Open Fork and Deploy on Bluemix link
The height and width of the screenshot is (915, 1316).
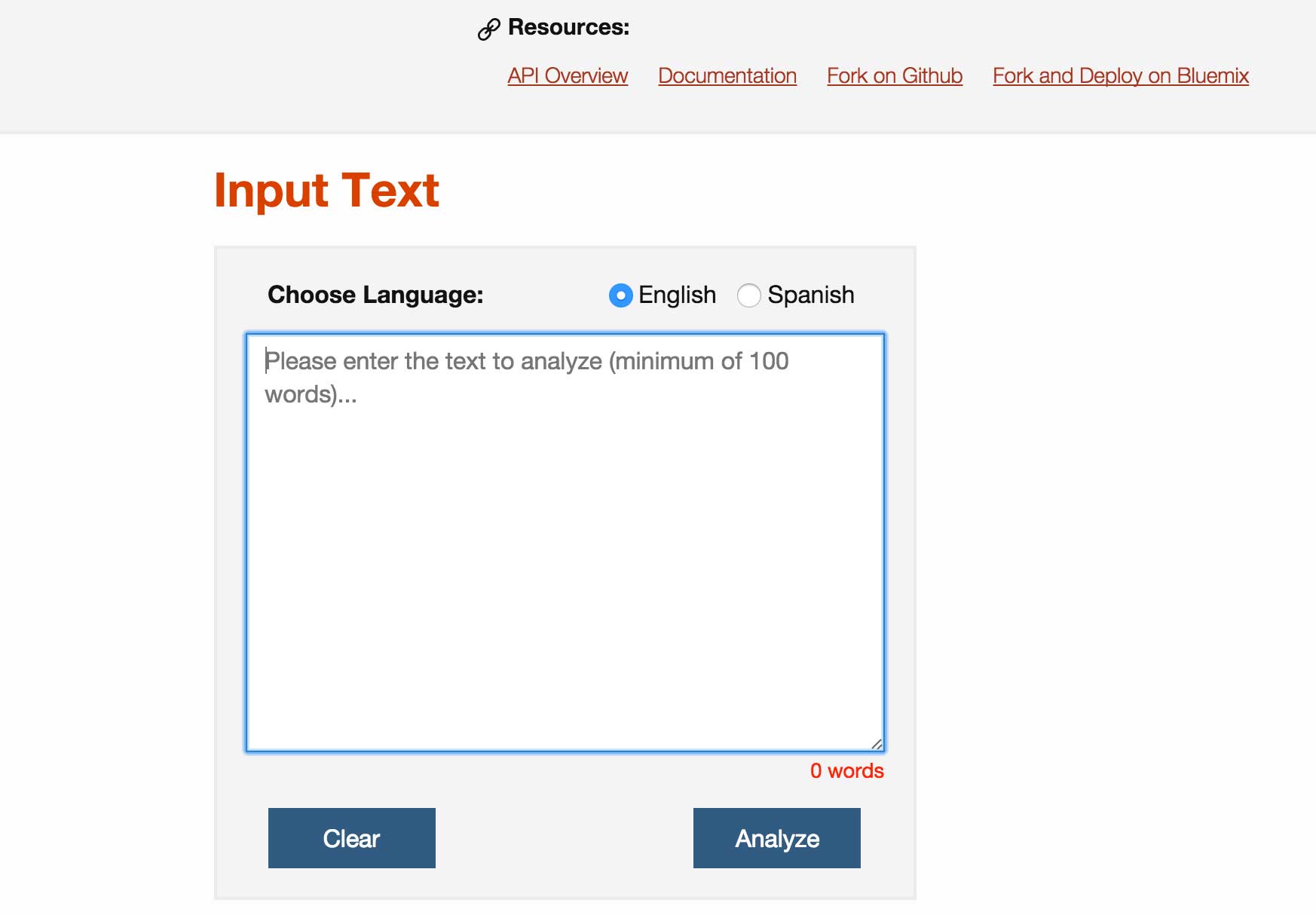[x=1121, y=76]
